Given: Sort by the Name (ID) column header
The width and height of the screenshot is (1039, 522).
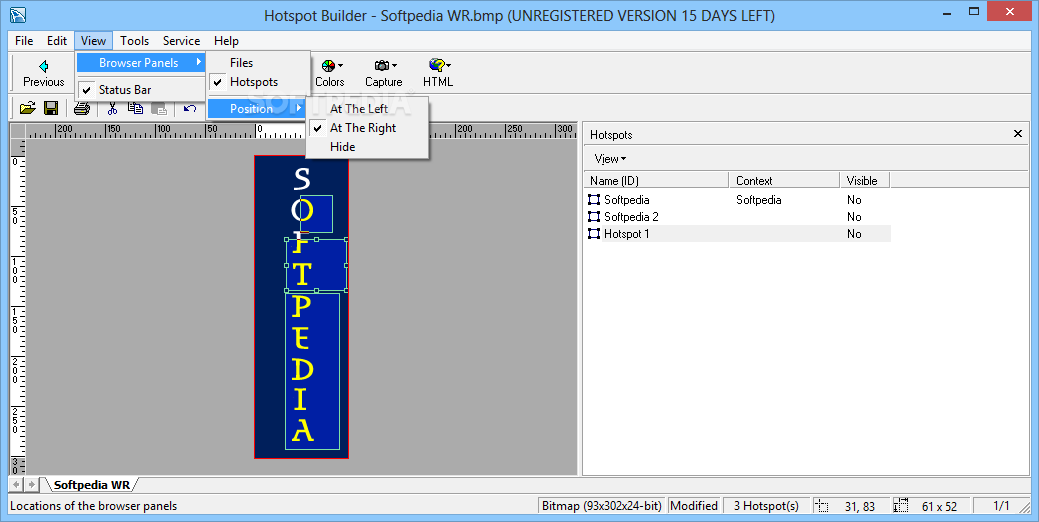Looking at the screenshot, I should coord(656,180).
